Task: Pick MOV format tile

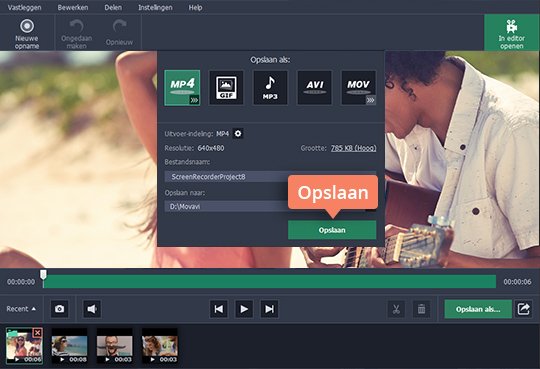Action: (359, 88)
